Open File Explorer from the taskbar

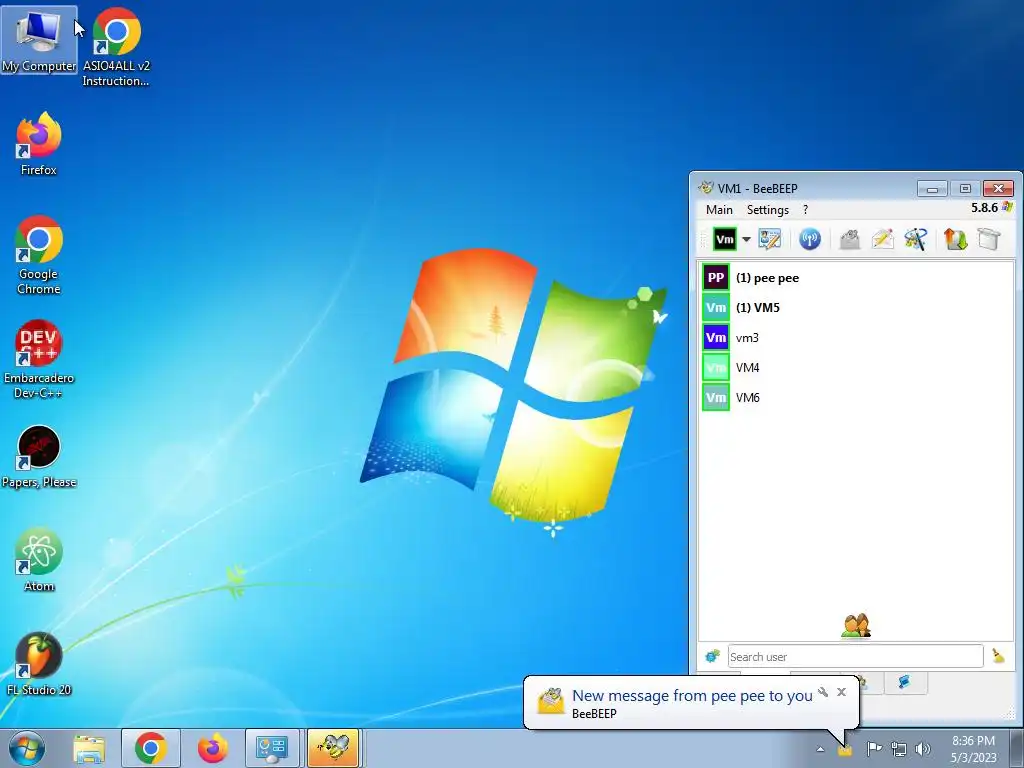click(x=89, y=748)
